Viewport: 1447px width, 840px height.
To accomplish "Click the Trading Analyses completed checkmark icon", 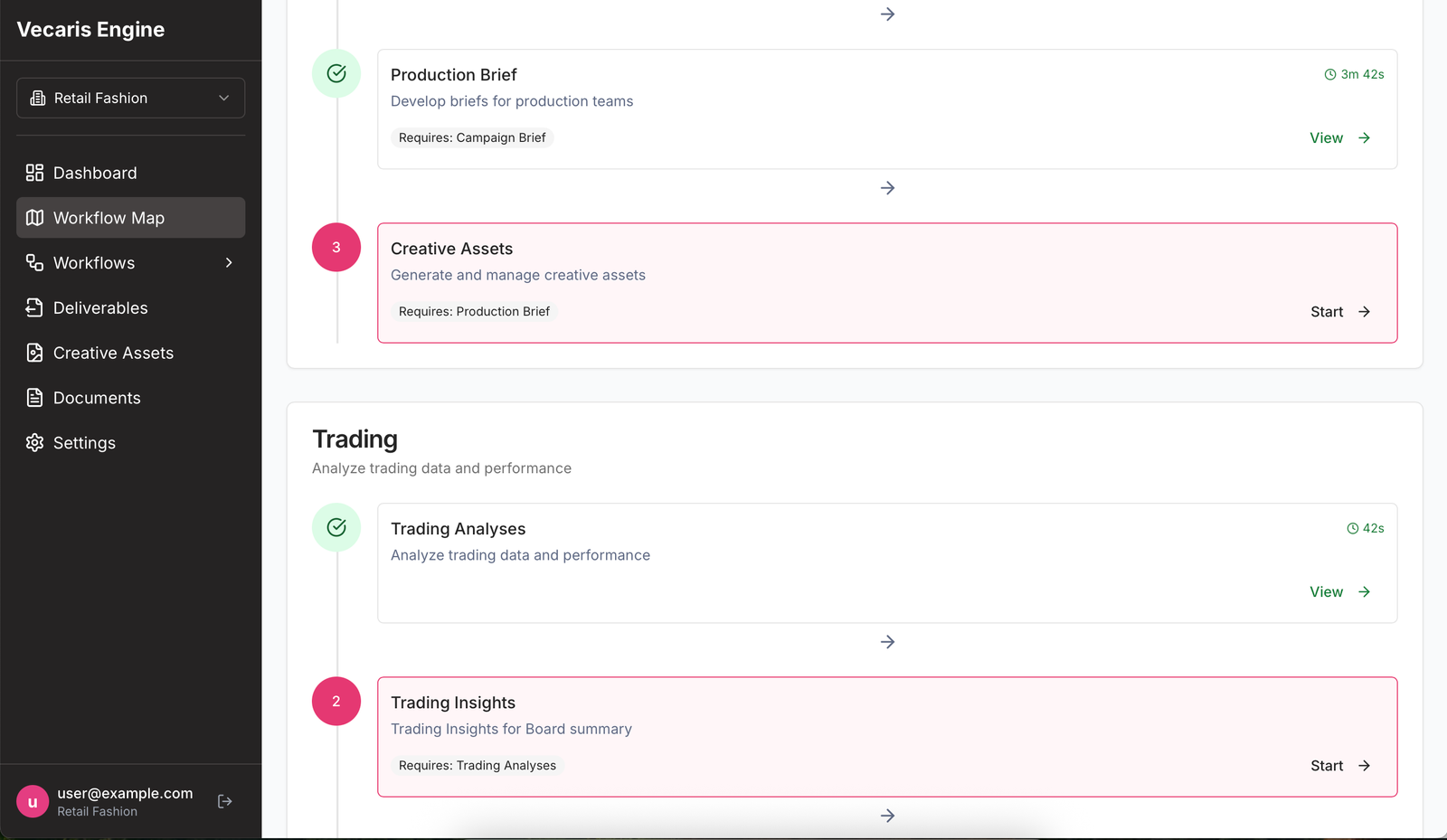I will point(336,528).
